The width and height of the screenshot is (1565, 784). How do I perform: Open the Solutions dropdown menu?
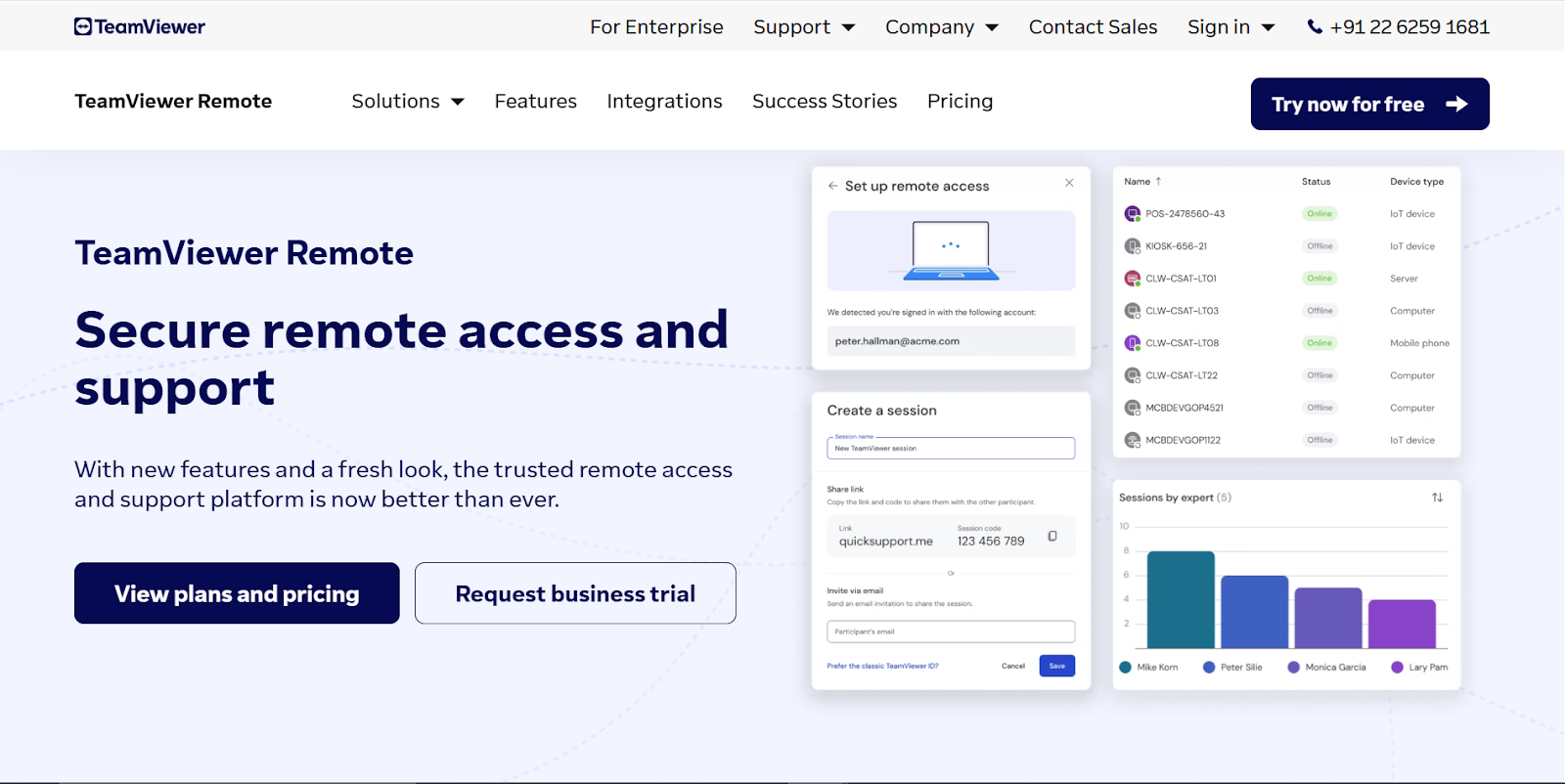click(407, 102)
